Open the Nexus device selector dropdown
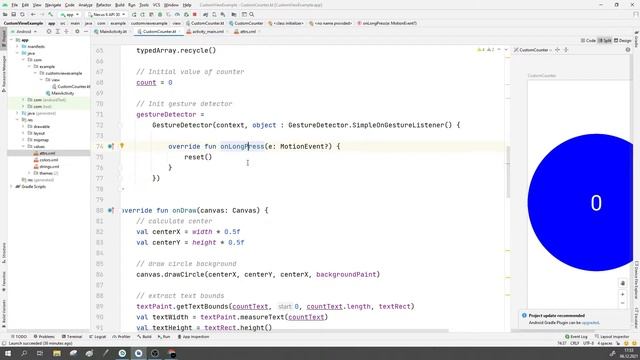This screenshot has width=640, height=360. (107, 14)
